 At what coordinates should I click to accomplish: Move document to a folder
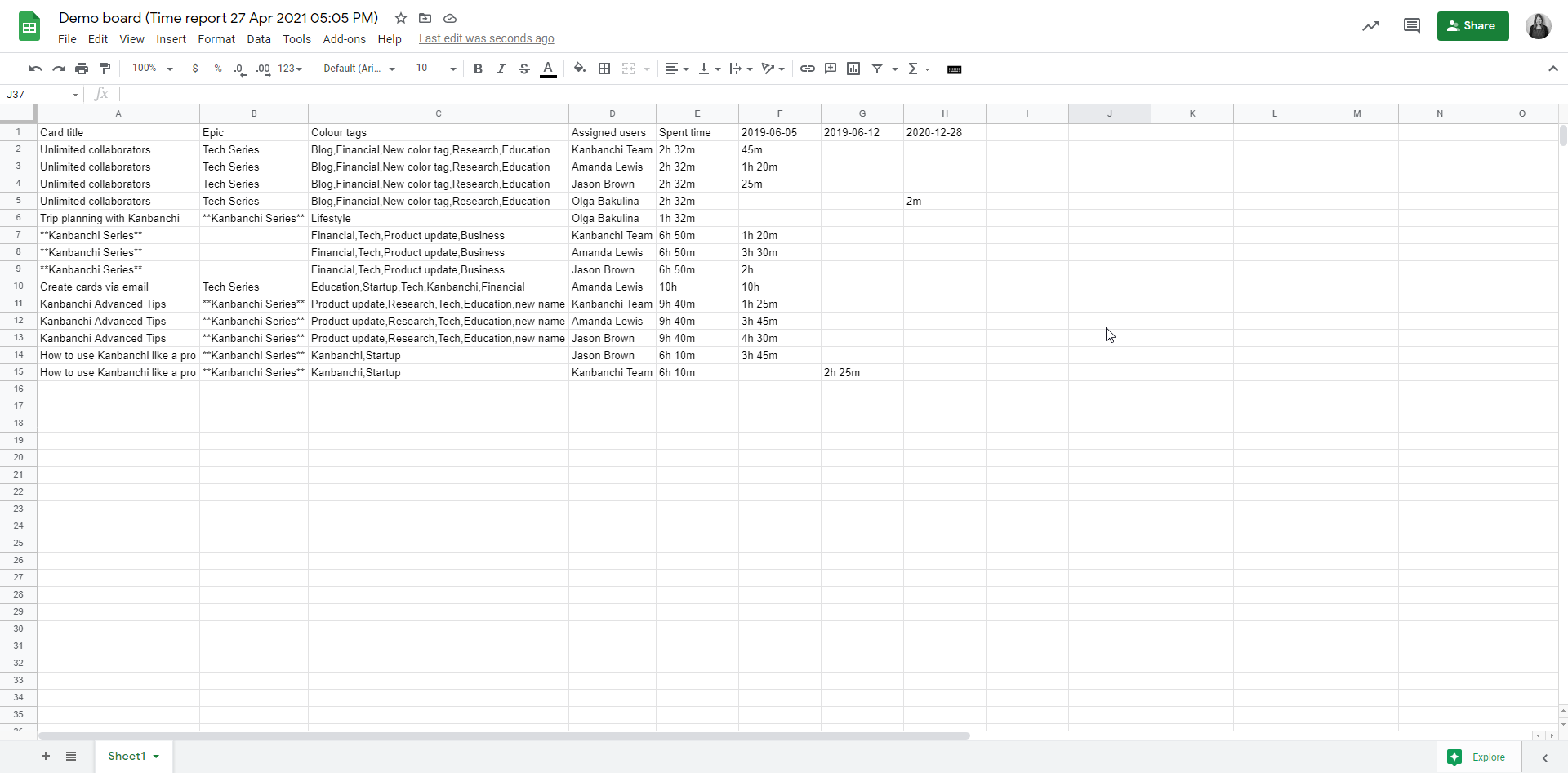click(425, 18)
